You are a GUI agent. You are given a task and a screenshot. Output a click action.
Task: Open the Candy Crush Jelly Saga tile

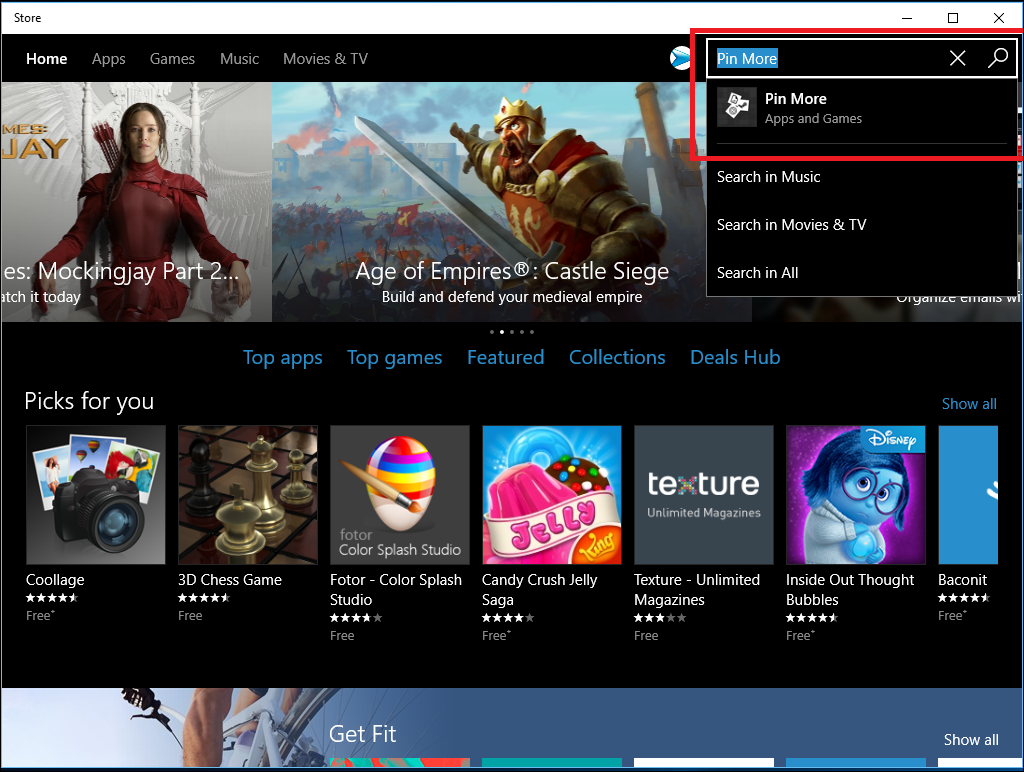pos(552,495)
